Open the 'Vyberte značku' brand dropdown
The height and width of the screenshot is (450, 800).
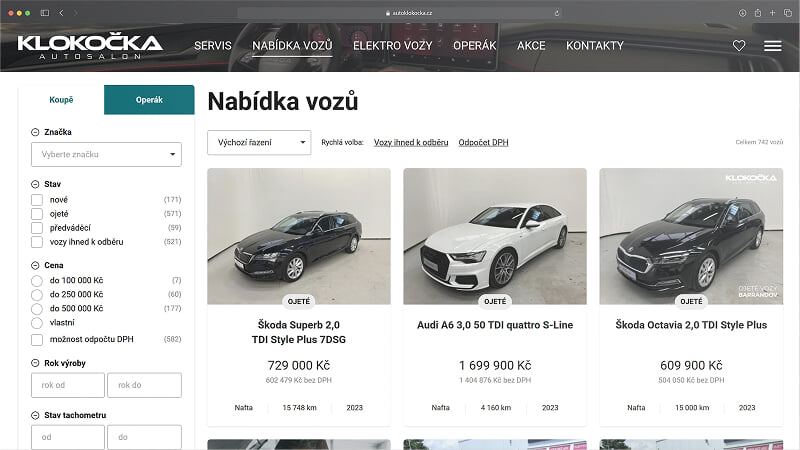[106, 155]
